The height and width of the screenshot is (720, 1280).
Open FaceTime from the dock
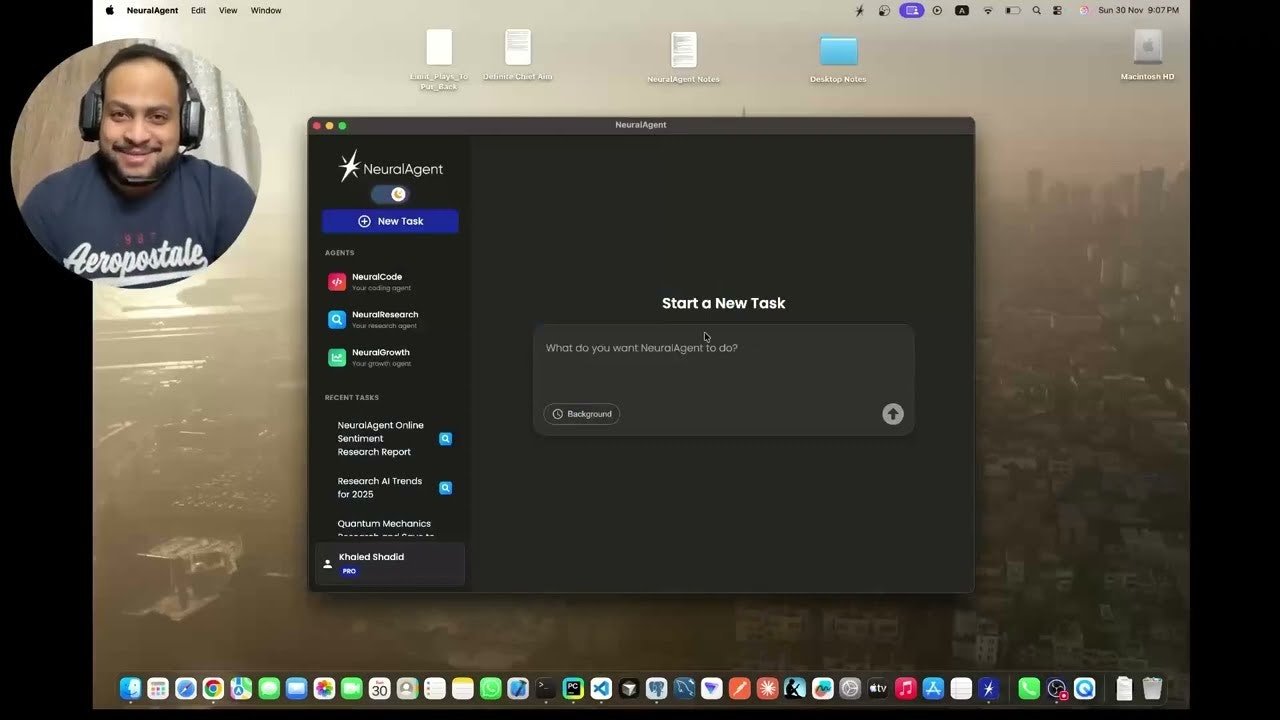click(352, 688)
